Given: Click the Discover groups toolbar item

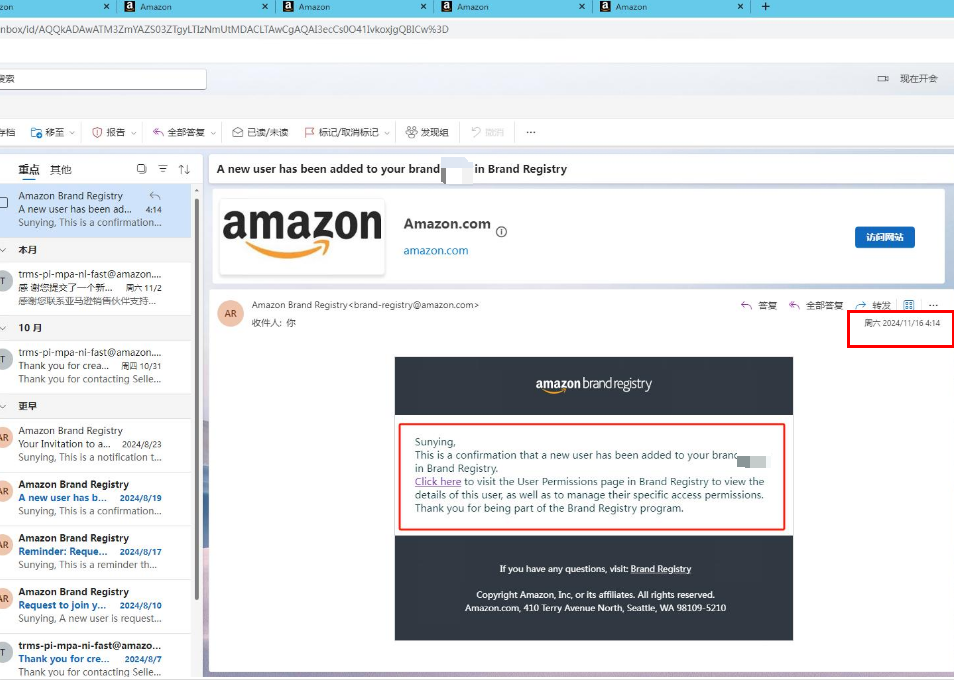Looking at the screenshot, I should (427, 132).
